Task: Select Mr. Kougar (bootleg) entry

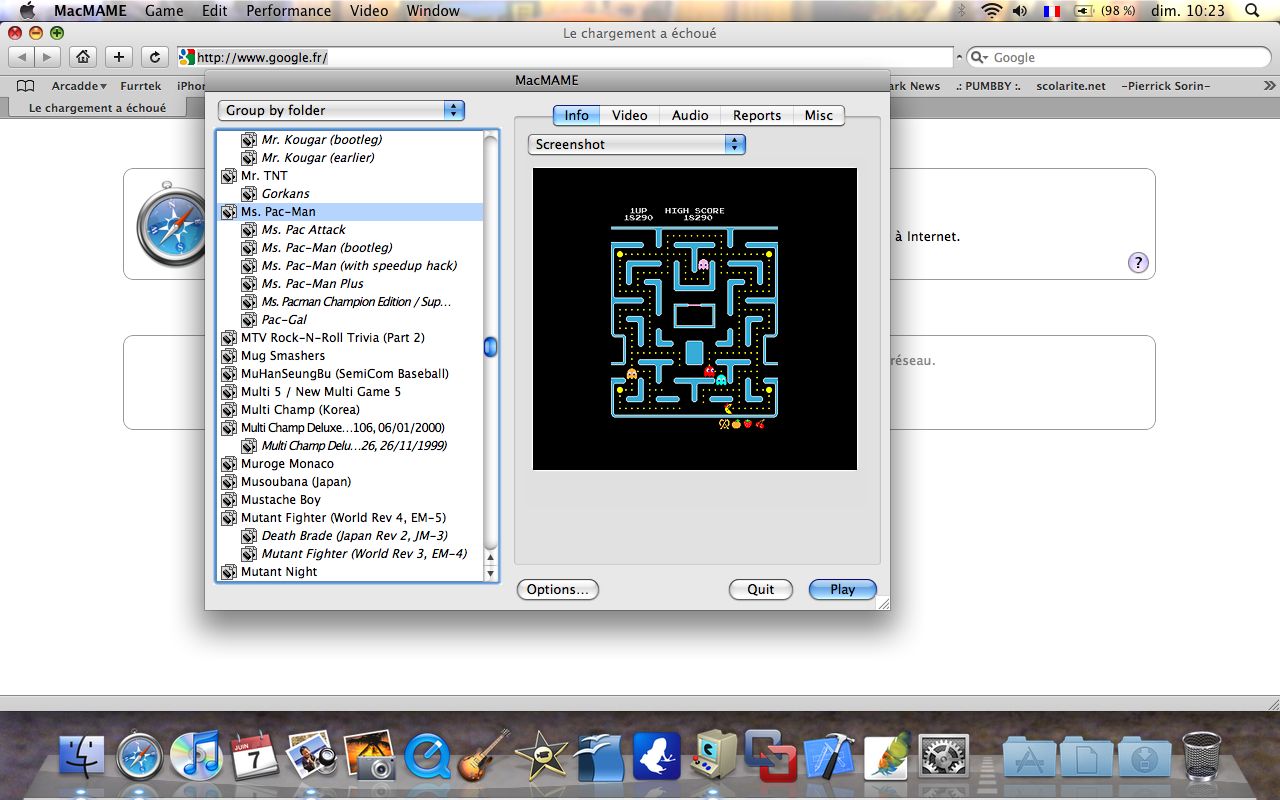Action: coord(322,139)
